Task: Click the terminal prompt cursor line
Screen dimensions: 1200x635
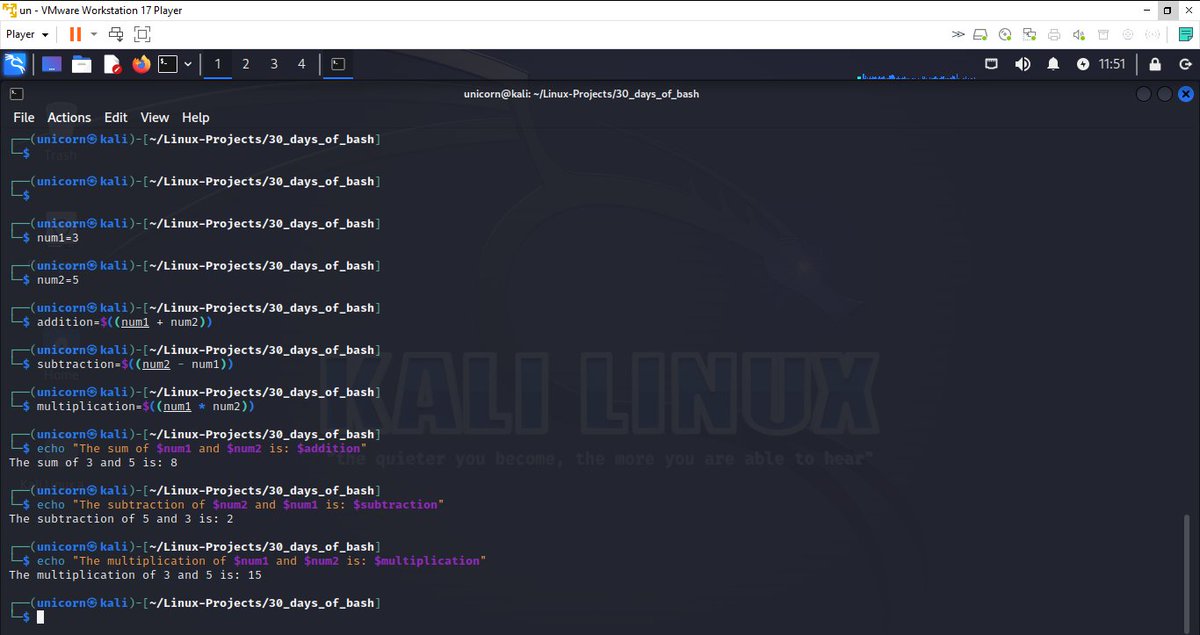Action: [x=40, y=617]
